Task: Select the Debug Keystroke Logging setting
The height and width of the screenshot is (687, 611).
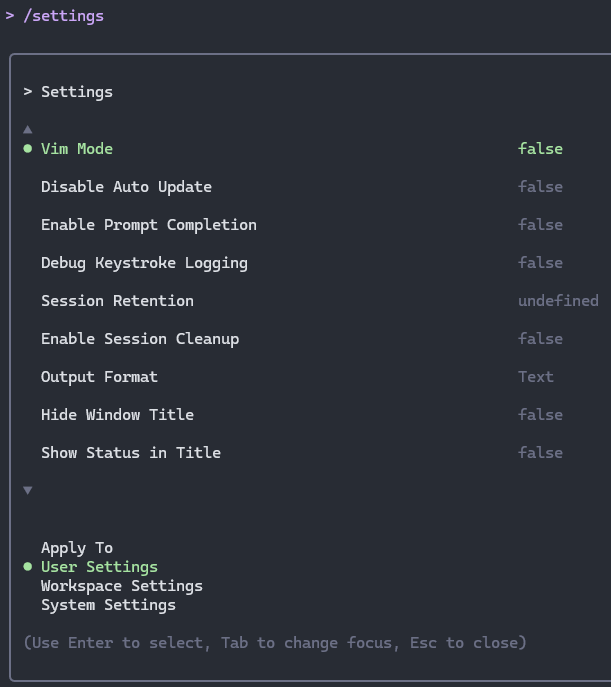Action: pyautogui.click(x=144, y=263)
